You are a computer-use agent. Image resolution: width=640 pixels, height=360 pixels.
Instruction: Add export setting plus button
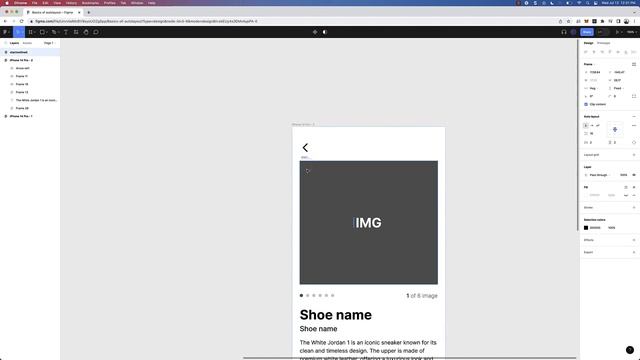click(634, 252)
